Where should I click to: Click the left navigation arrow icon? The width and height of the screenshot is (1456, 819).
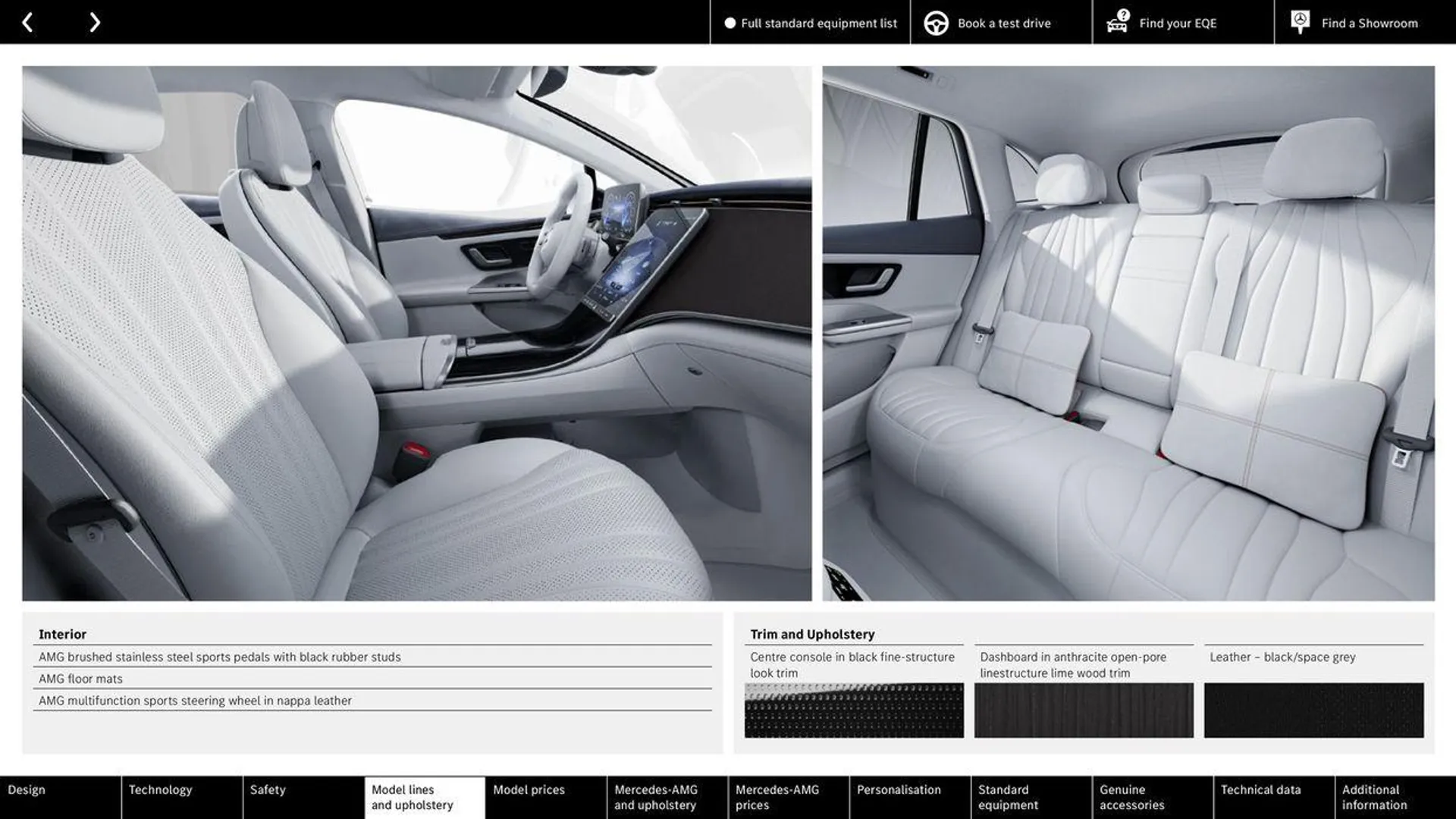coord(27,21)
